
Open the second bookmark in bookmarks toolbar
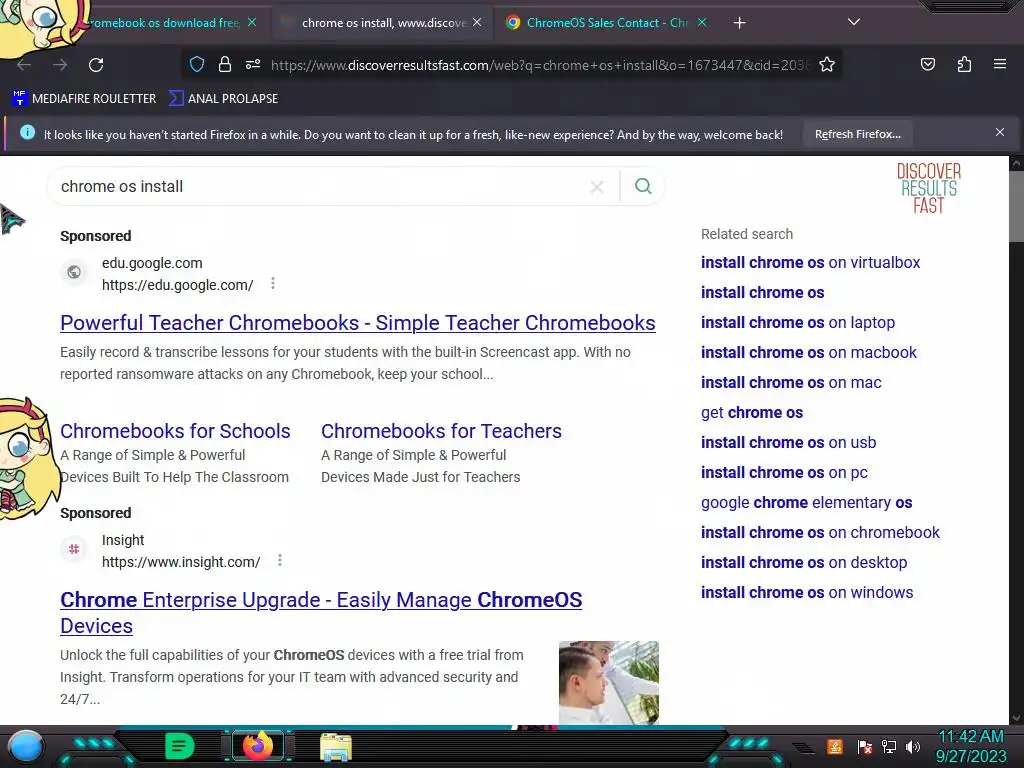(223, 99)
